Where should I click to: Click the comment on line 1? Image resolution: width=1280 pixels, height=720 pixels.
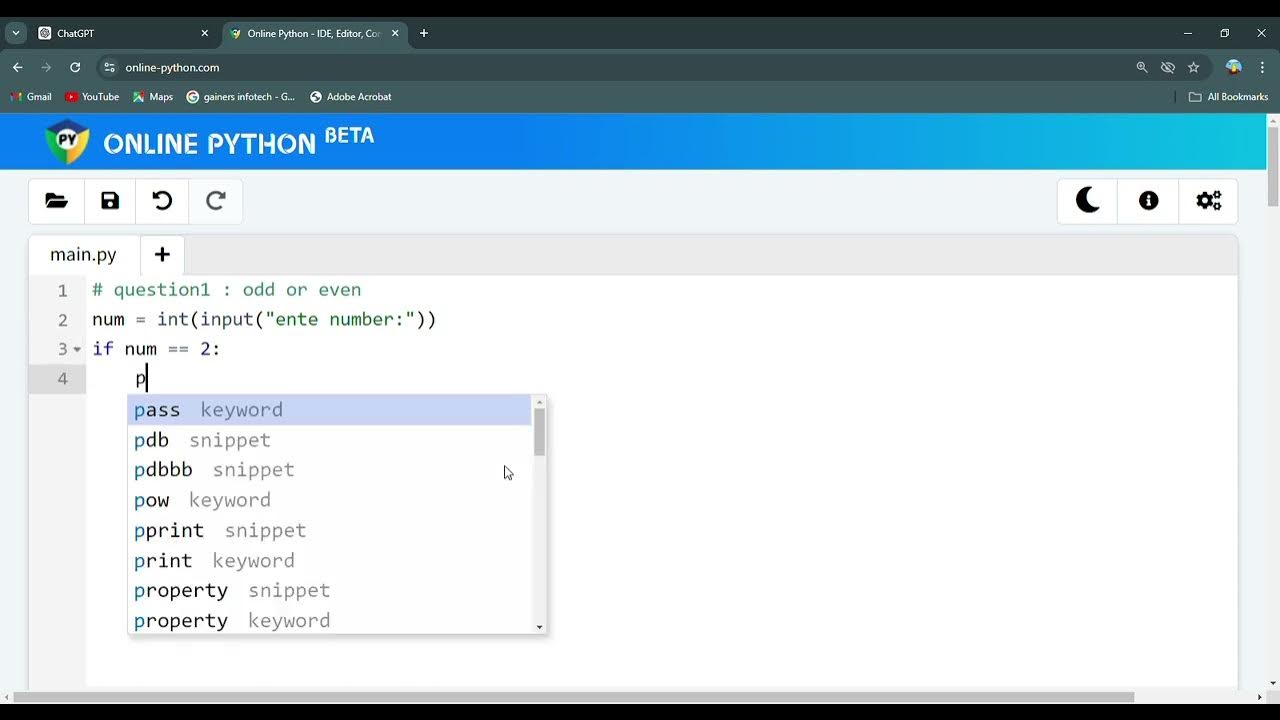click(227, 290)
